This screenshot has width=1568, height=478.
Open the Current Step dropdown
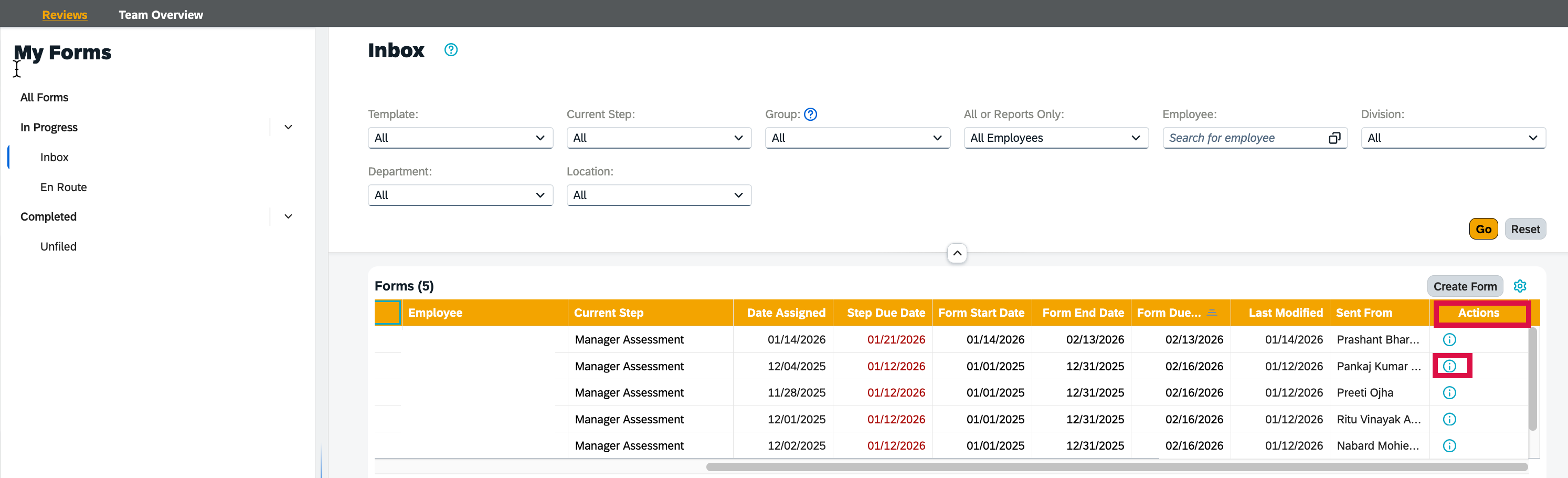click(659, 138)
